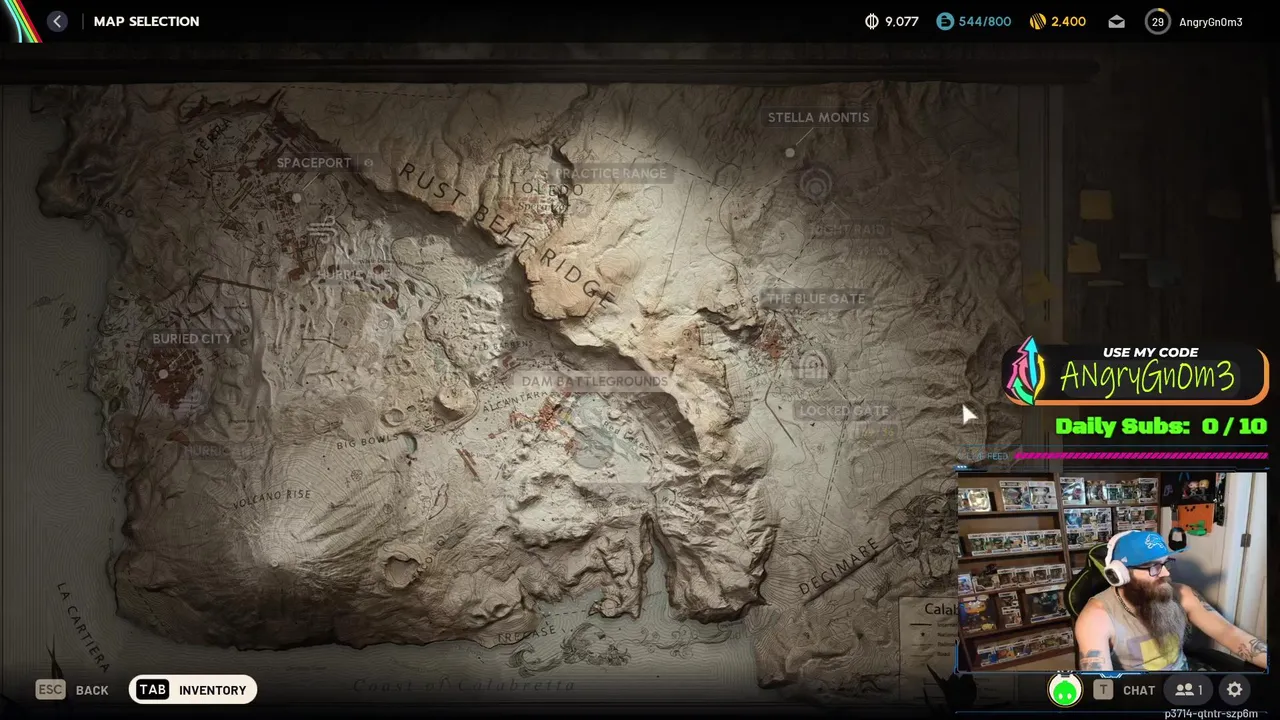Go back using the top-left arrow
Image resolution: width=1280 pixels, height=720 pixels.
(x=57, y=21)
